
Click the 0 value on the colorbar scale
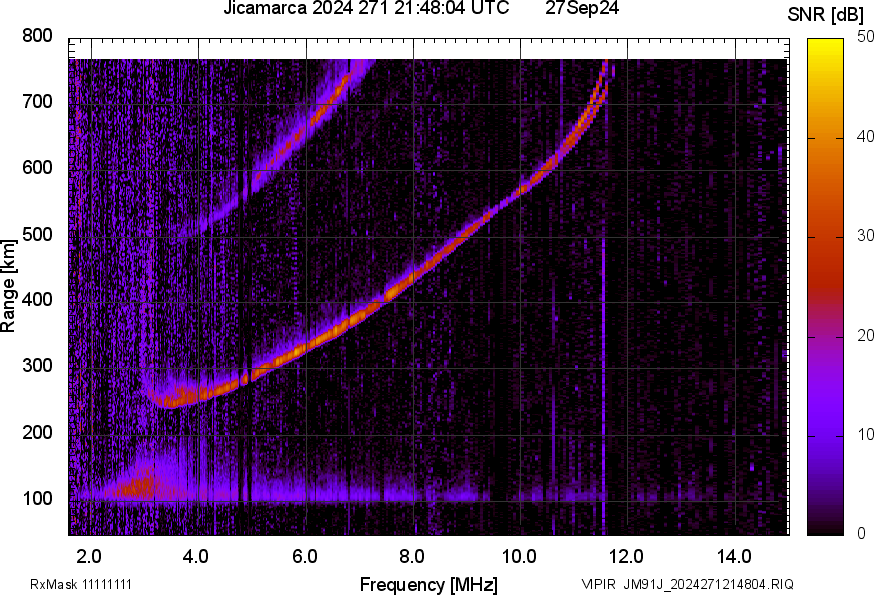pyautogui.click(x=861, y=534)
